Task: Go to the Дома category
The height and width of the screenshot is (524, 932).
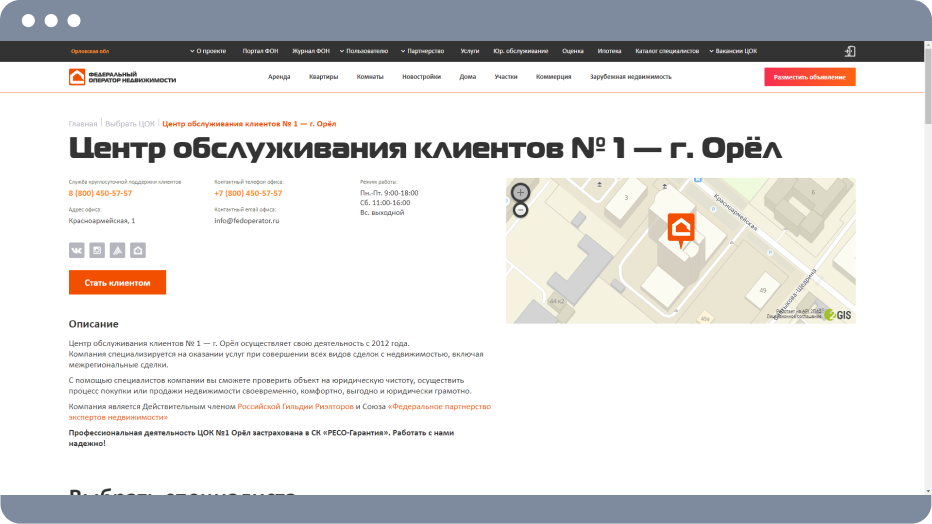Action: pos(468,77)
